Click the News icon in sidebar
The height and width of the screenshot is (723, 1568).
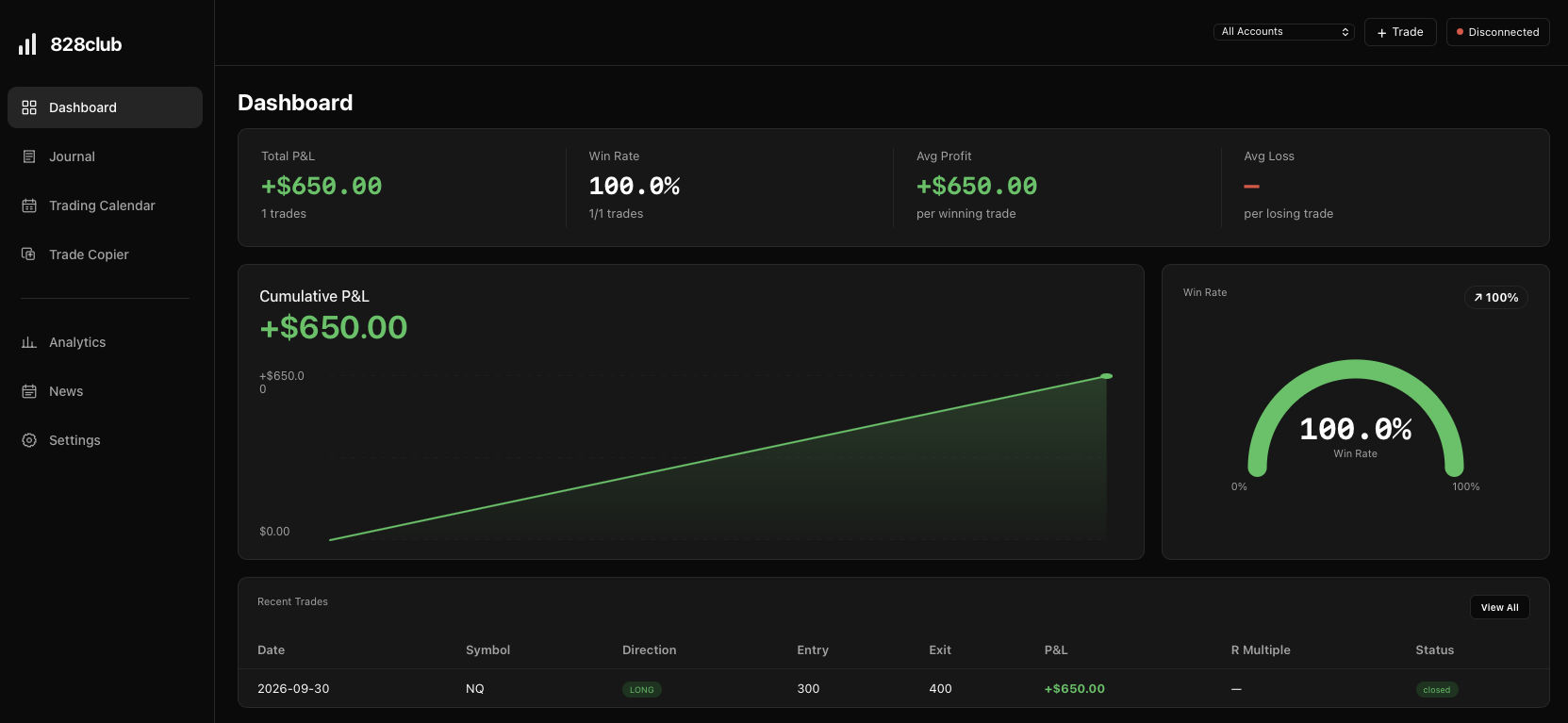(29, 391)
